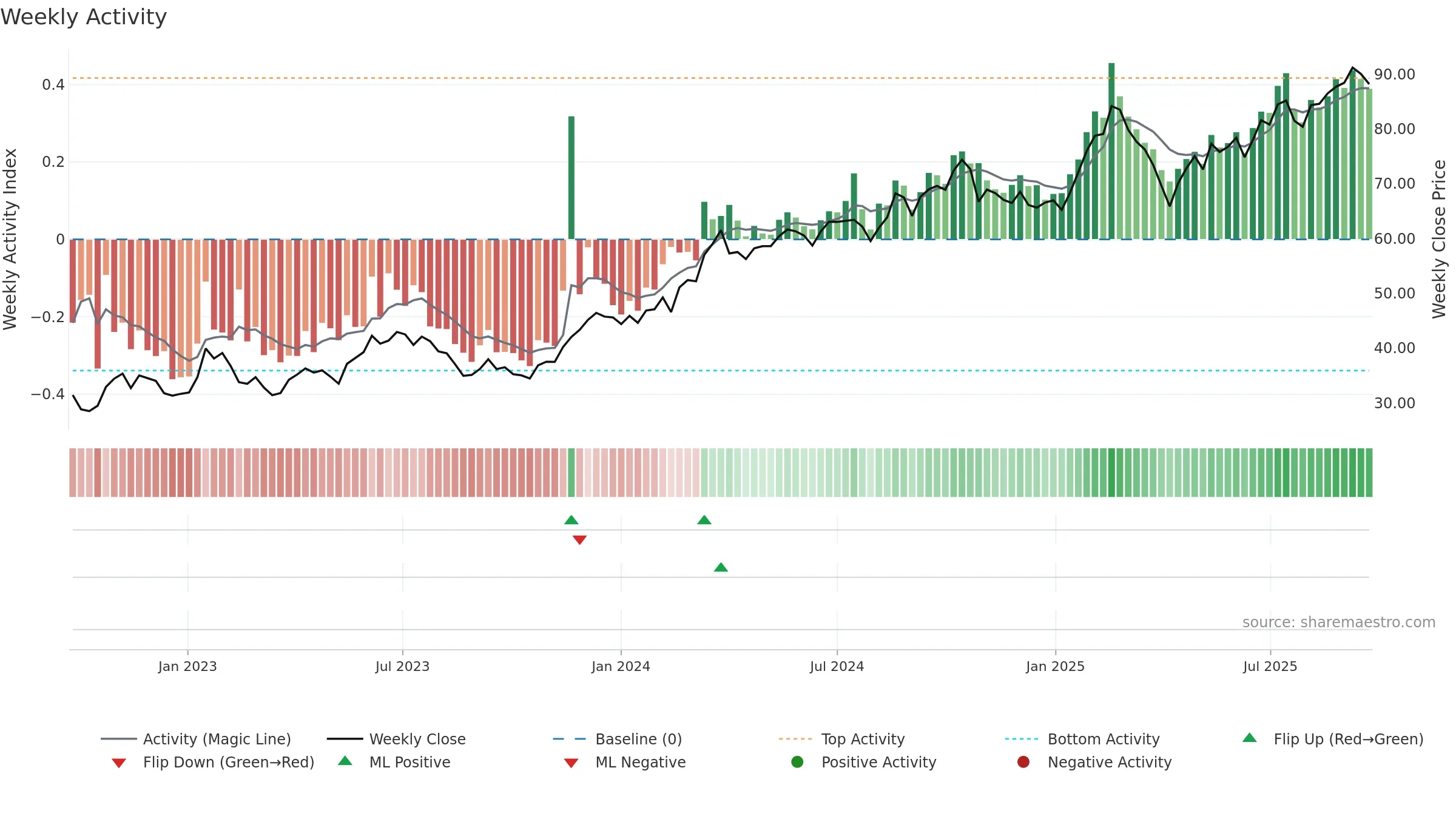Screen dimensions: 1456x819
Task: Click the source: sharemaestro.com text
Action: pos(1339,622)
